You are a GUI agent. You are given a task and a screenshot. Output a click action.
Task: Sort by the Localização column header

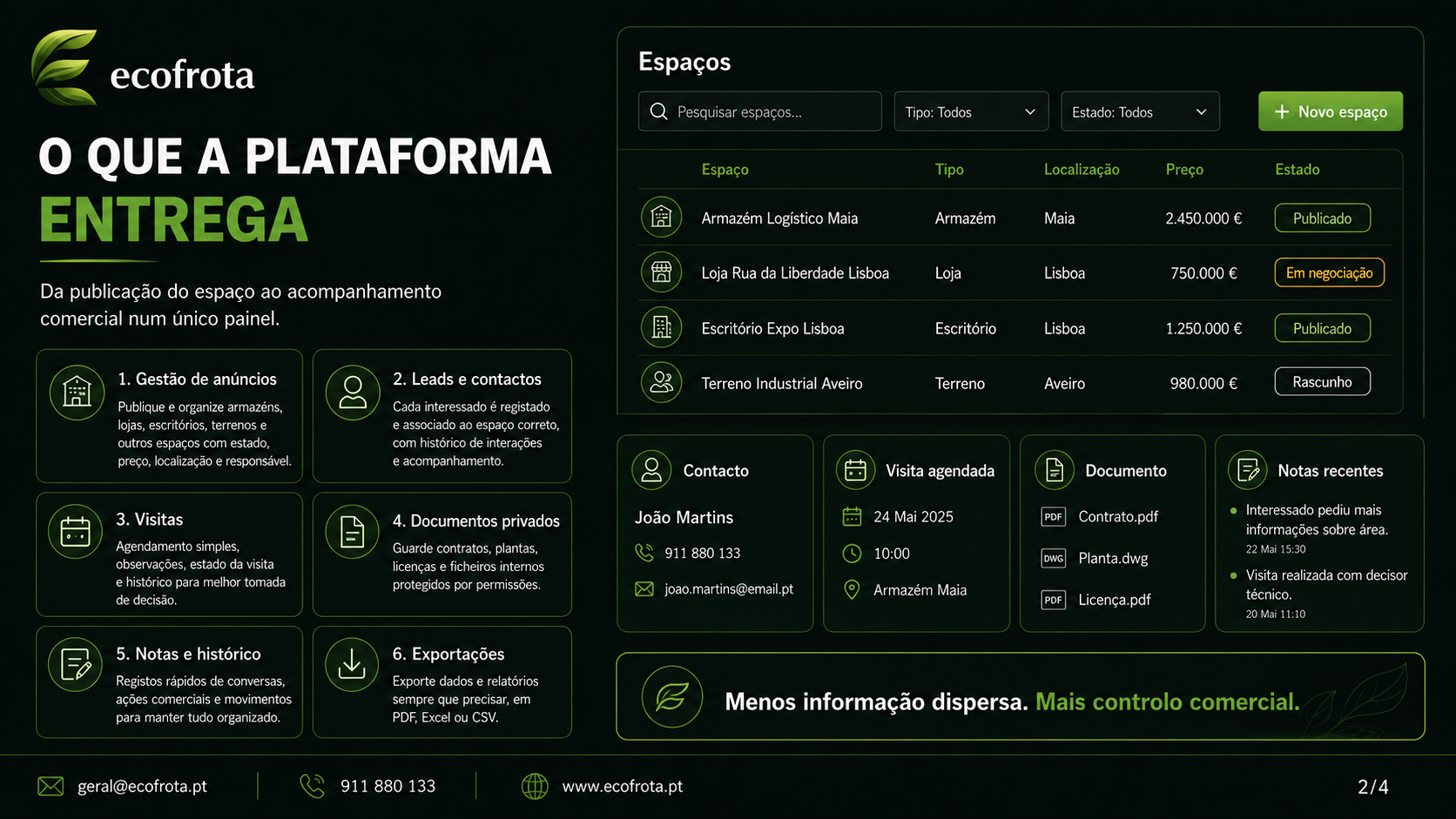pos(1082,169)
